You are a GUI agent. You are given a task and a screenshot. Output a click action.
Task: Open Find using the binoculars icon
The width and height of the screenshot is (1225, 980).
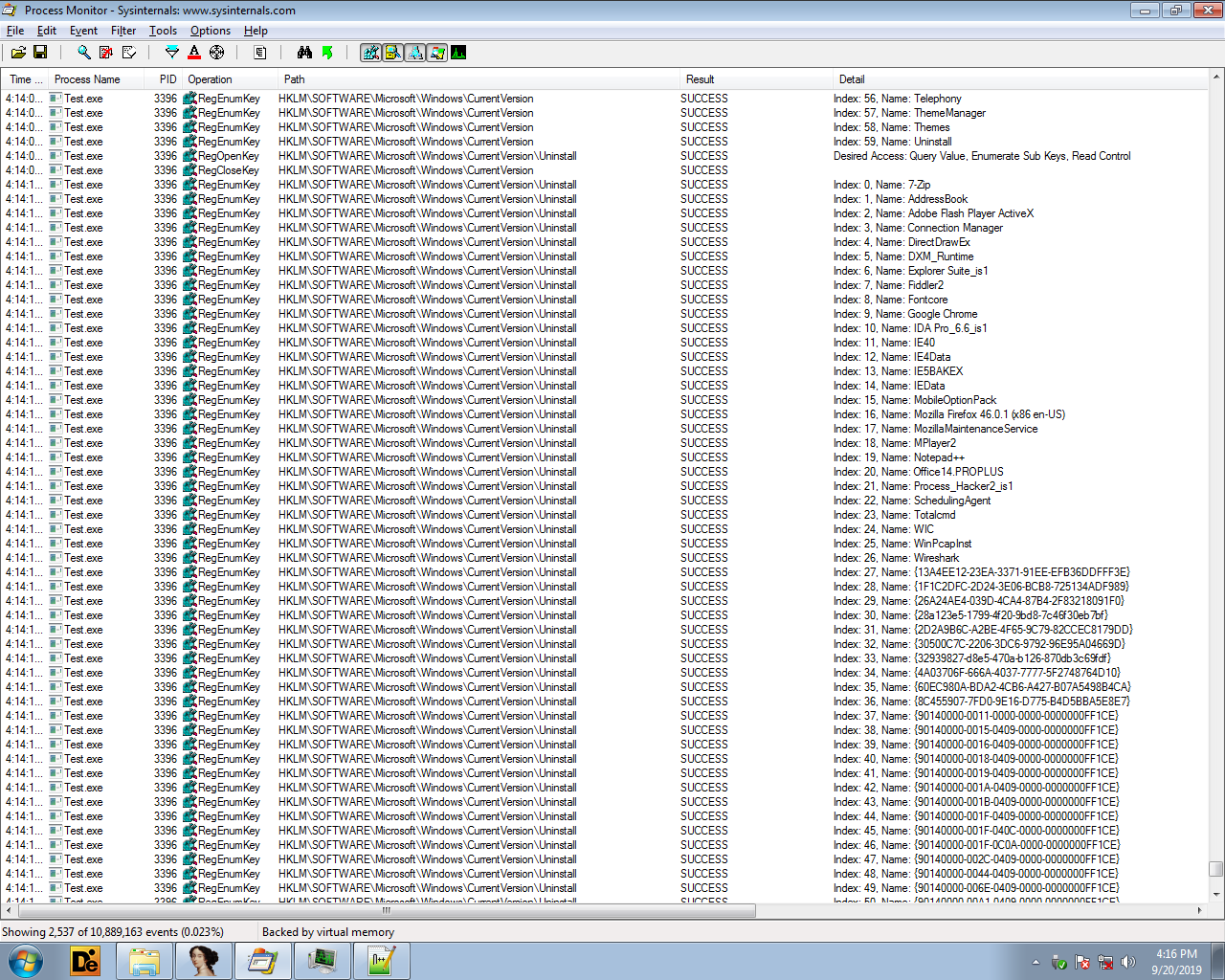pyautogui.click(x=304, y=53)
